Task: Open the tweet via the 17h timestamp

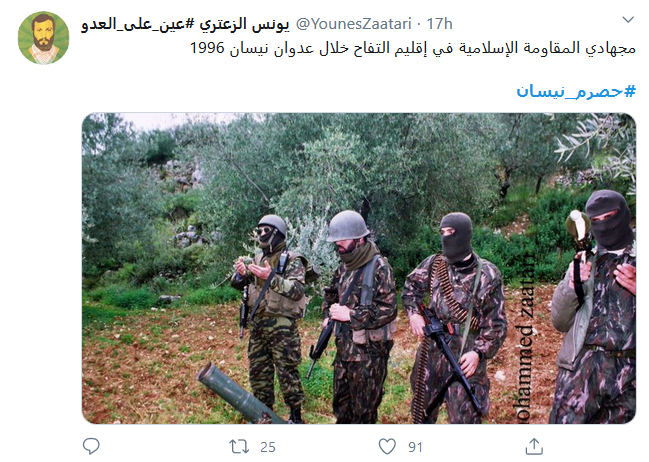Action: [x=440, y=24]
